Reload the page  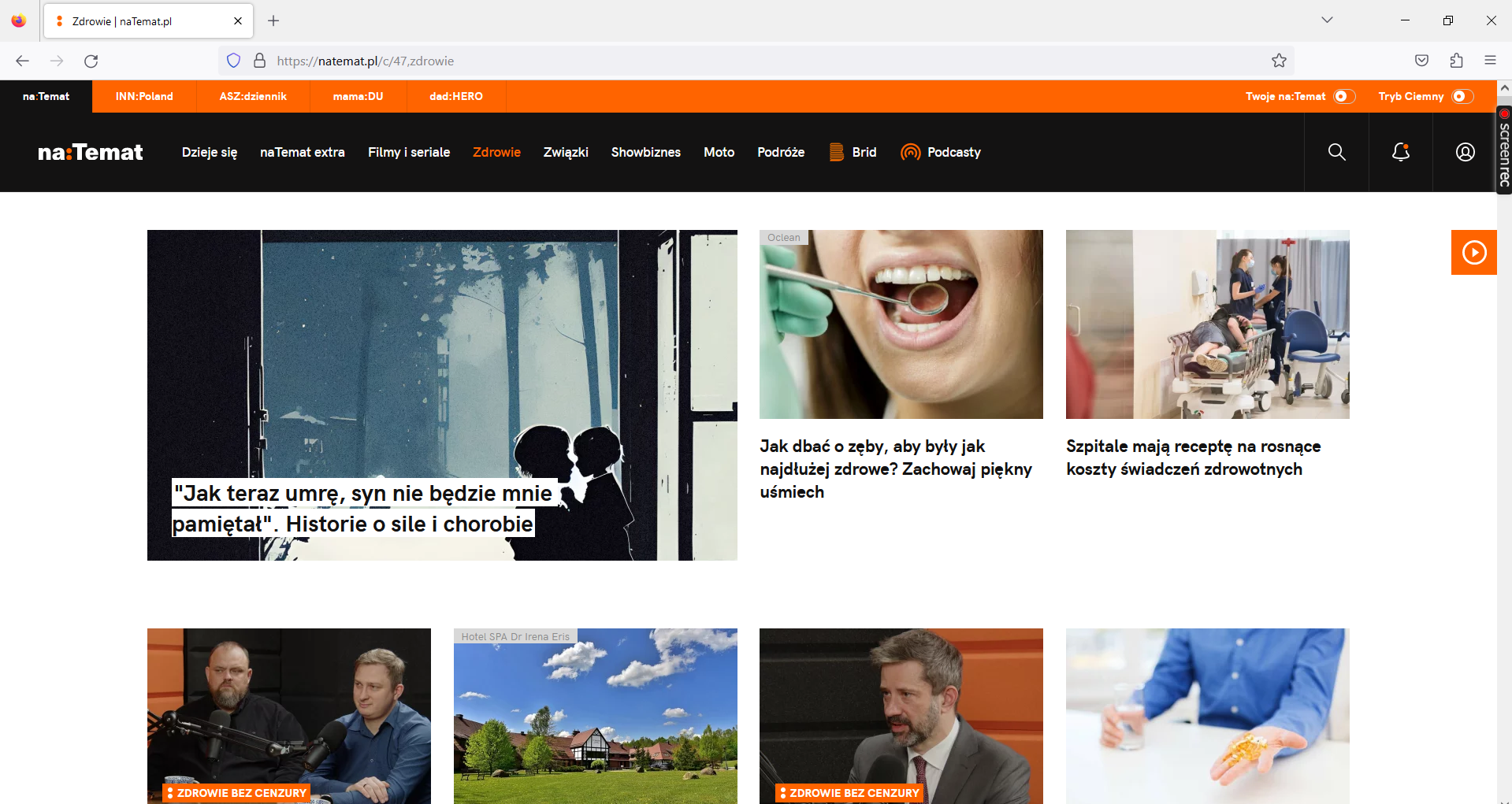click(91, 61)
